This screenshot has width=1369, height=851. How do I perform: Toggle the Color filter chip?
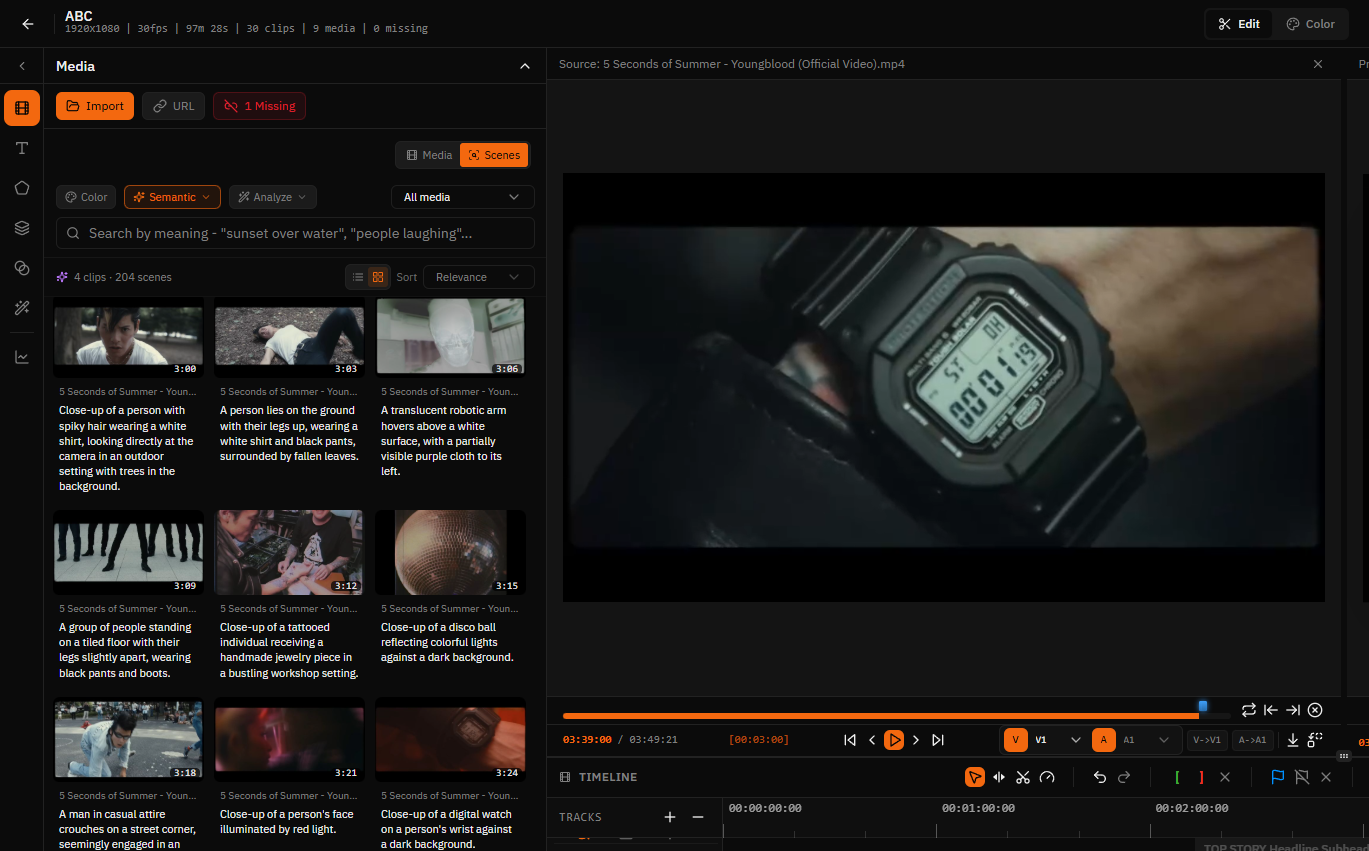86,197
